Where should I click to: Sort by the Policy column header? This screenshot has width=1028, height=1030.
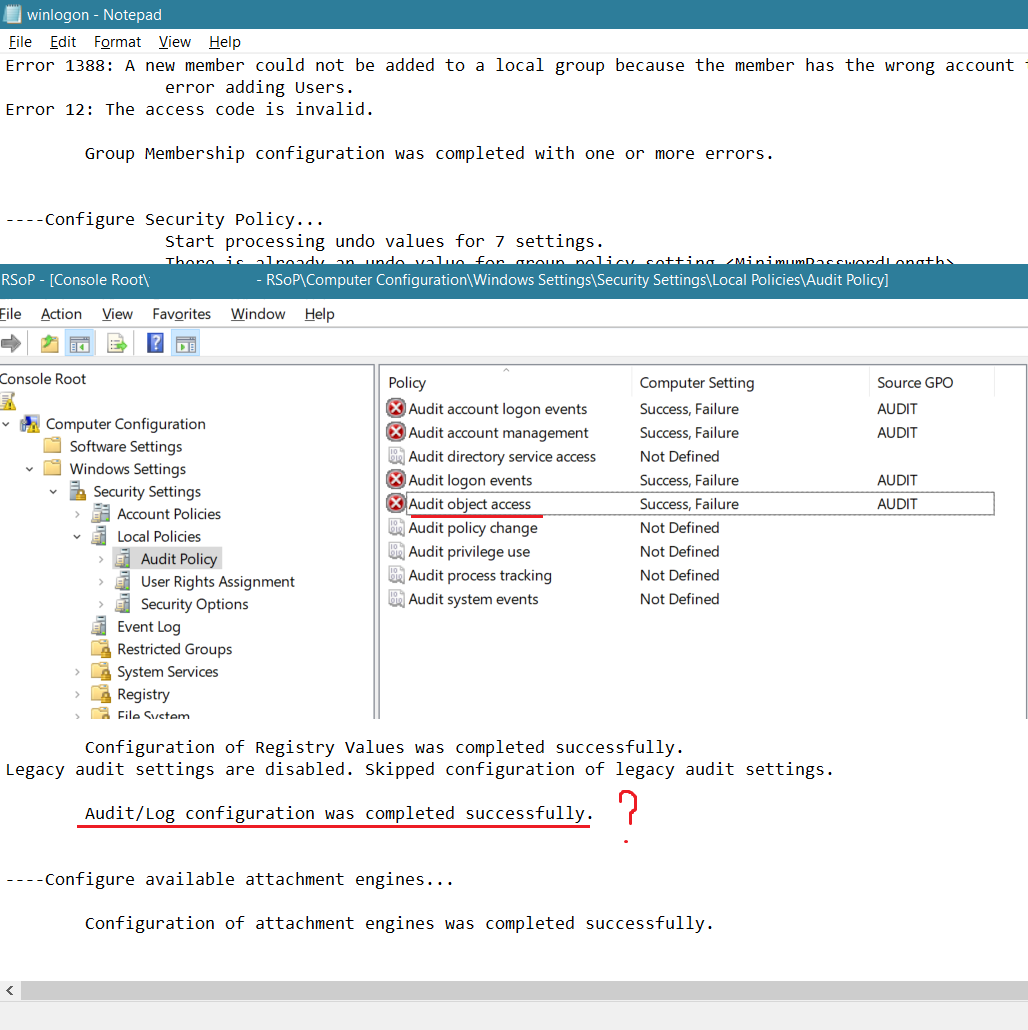pyautogui.click(x=506, y=382)
